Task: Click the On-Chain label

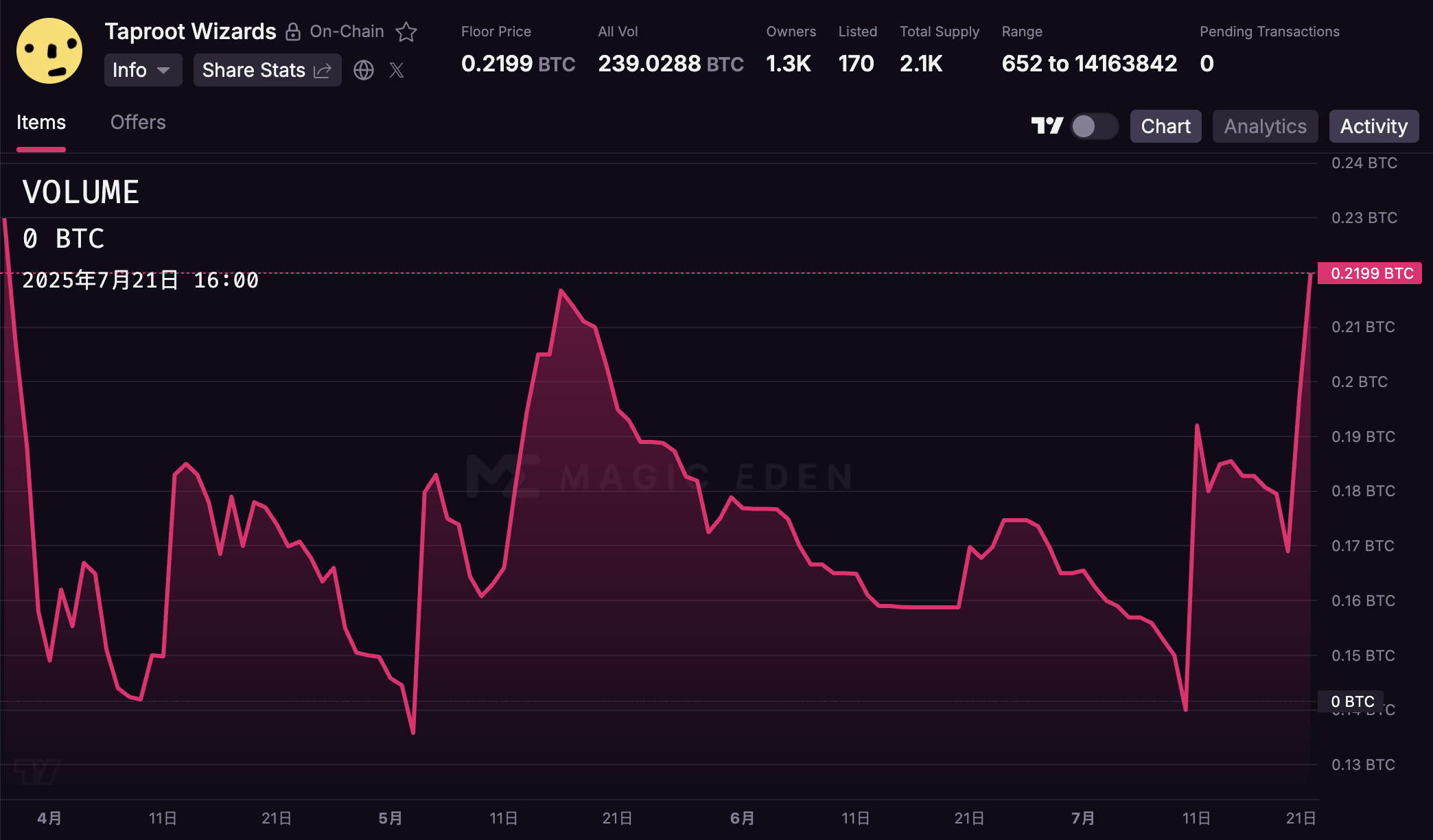Action: coord(347,32)
